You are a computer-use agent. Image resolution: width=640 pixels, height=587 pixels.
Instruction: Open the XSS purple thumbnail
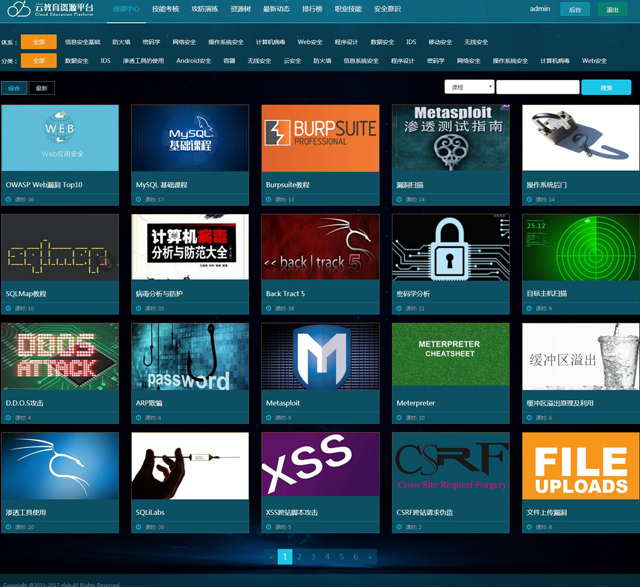point(320,466)
